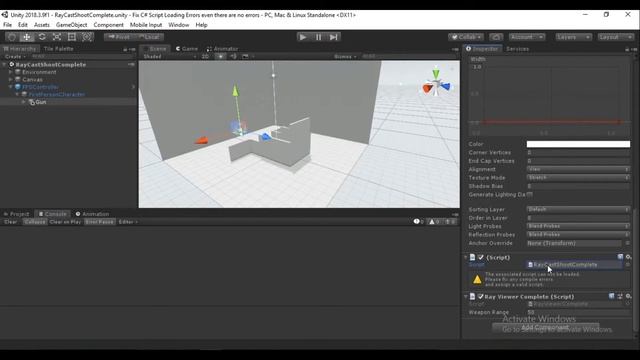640x360 pixels.
Task: Select the Scale tool in the toolbar
Action: point(57,37)
